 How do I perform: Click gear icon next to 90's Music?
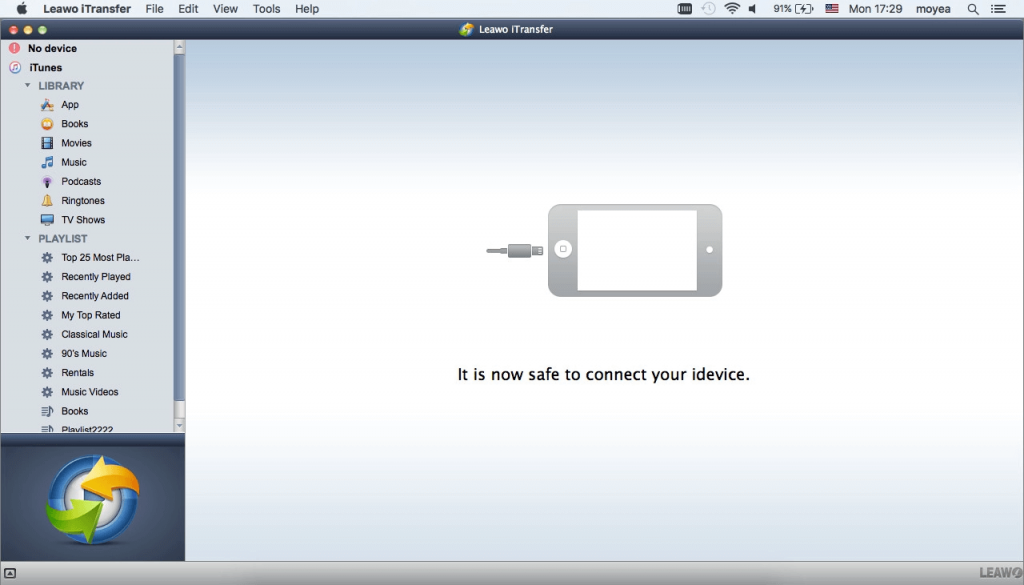[x=47, y=353]
